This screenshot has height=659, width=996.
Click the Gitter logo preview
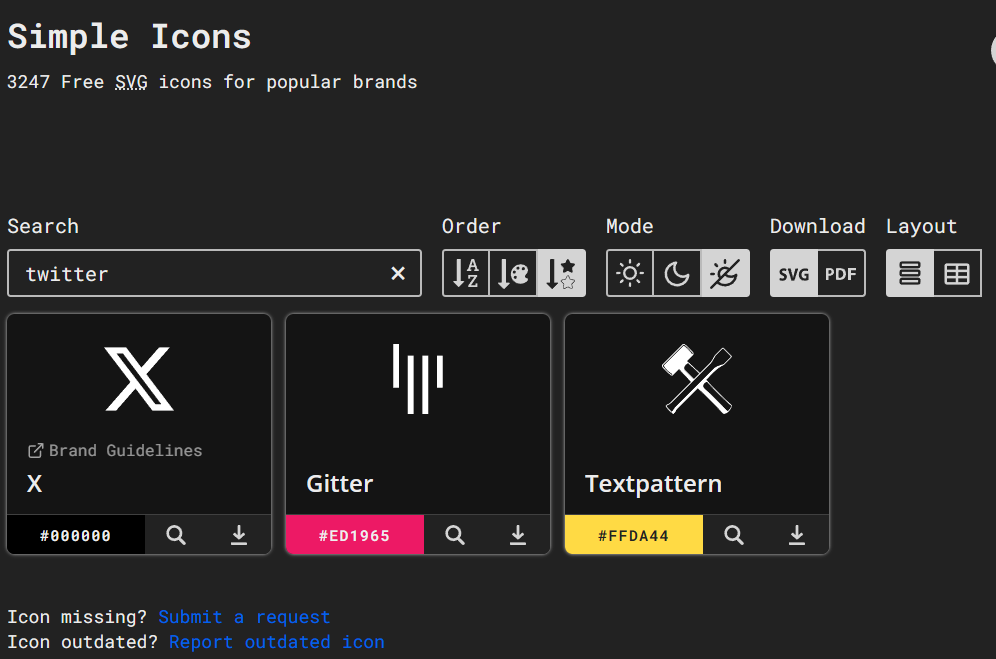click(x=418, y=379)
